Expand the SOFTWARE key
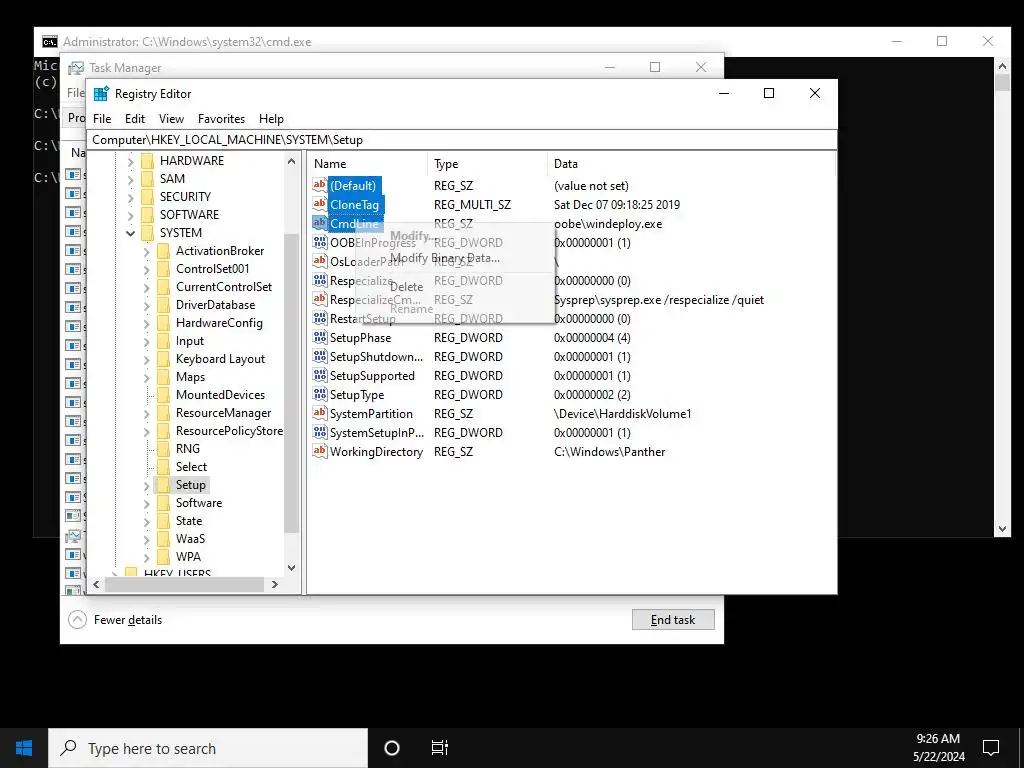 point(131,215)
